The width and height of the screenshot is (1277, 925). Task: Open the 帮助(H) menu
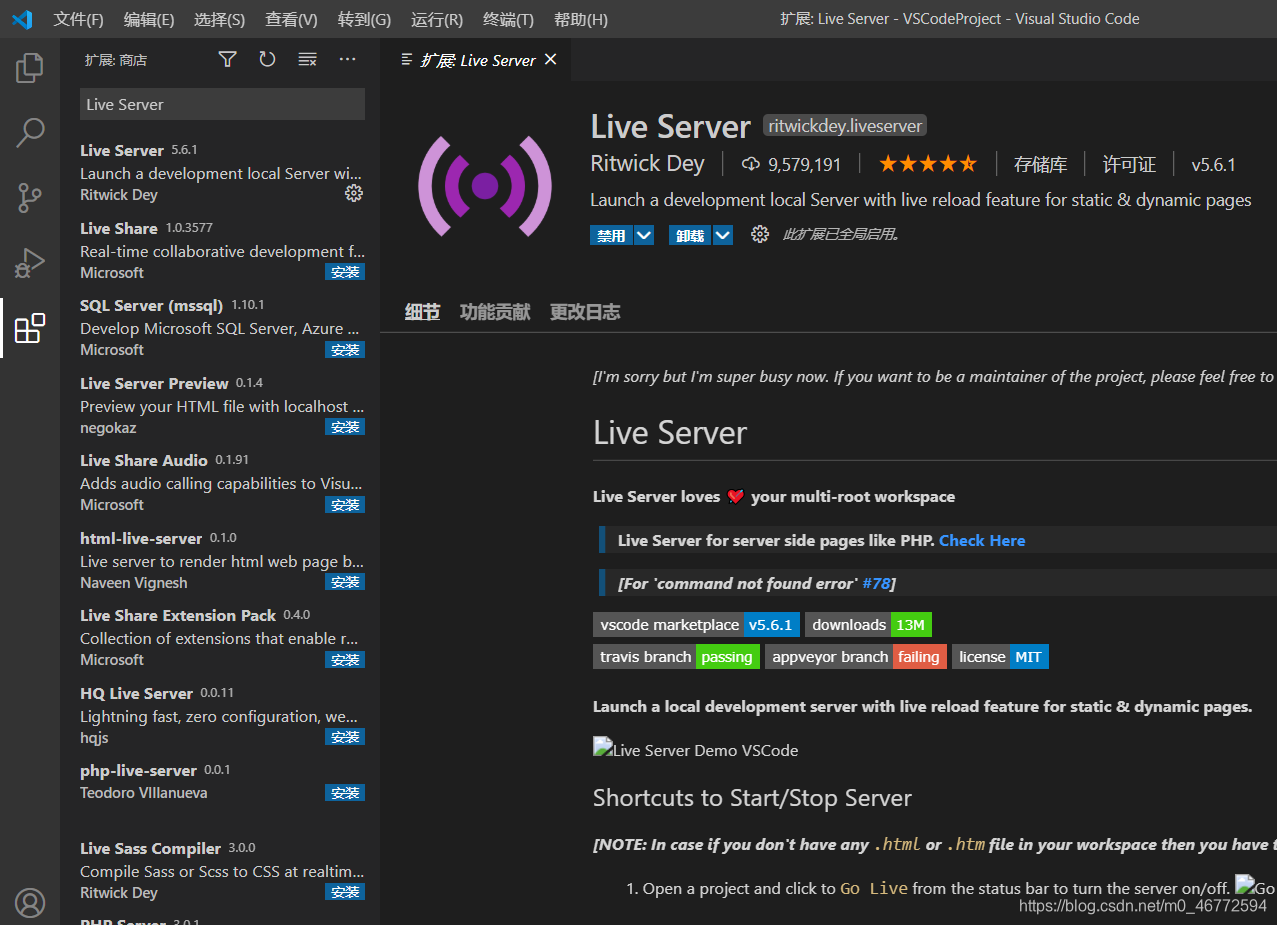[580, 19]
